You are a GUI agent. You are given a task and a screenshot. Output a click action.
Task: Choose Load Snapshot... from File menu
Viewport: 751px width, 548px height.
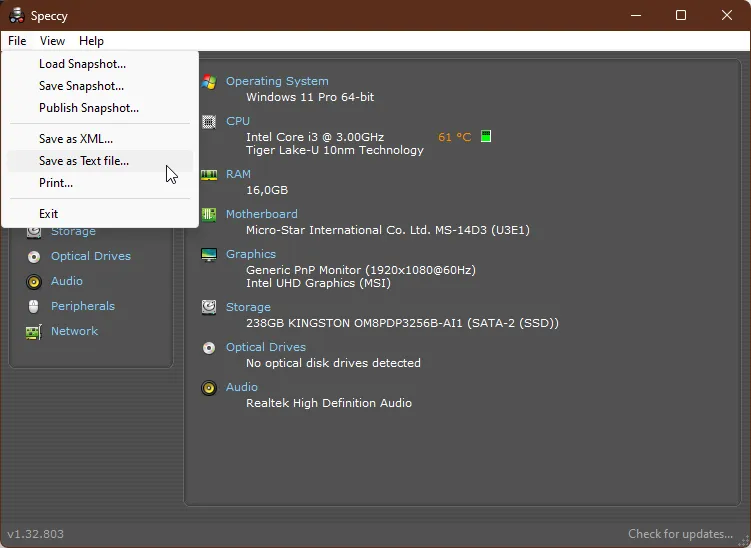pos(82,64)
